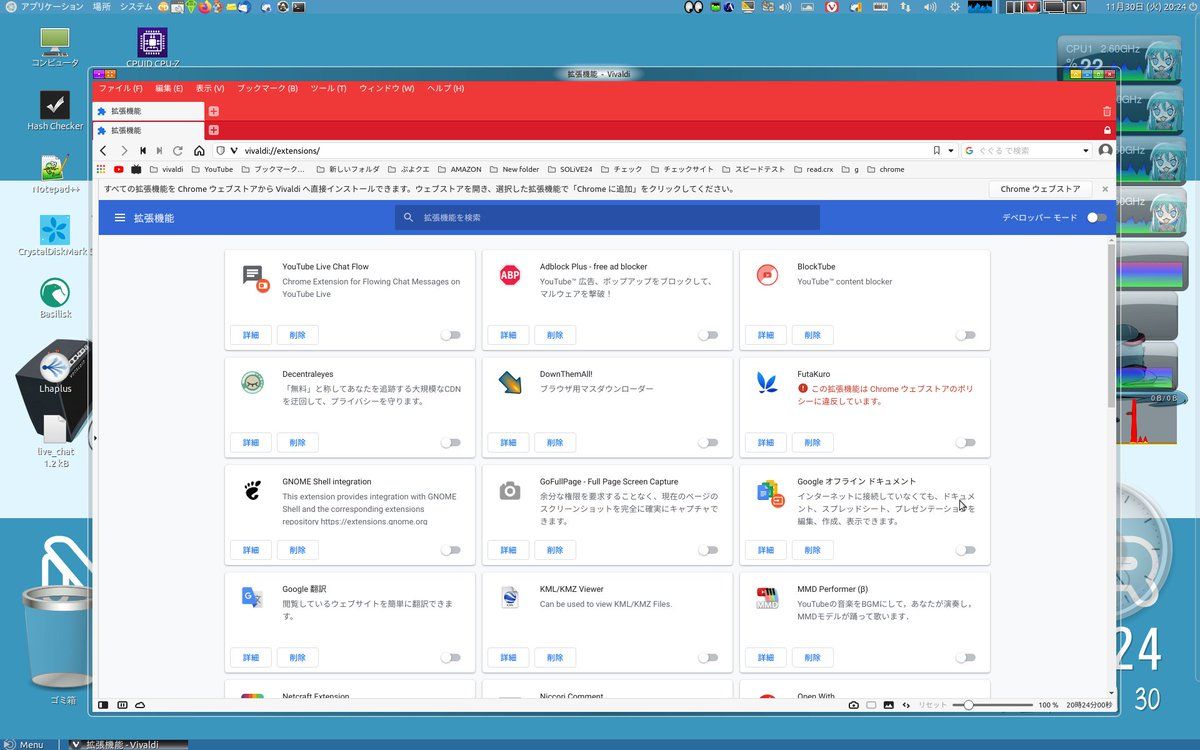This screenshot has width=1200, height=750.
Task: Toggle the side panel in status bar
Action: tap(103, 705)
